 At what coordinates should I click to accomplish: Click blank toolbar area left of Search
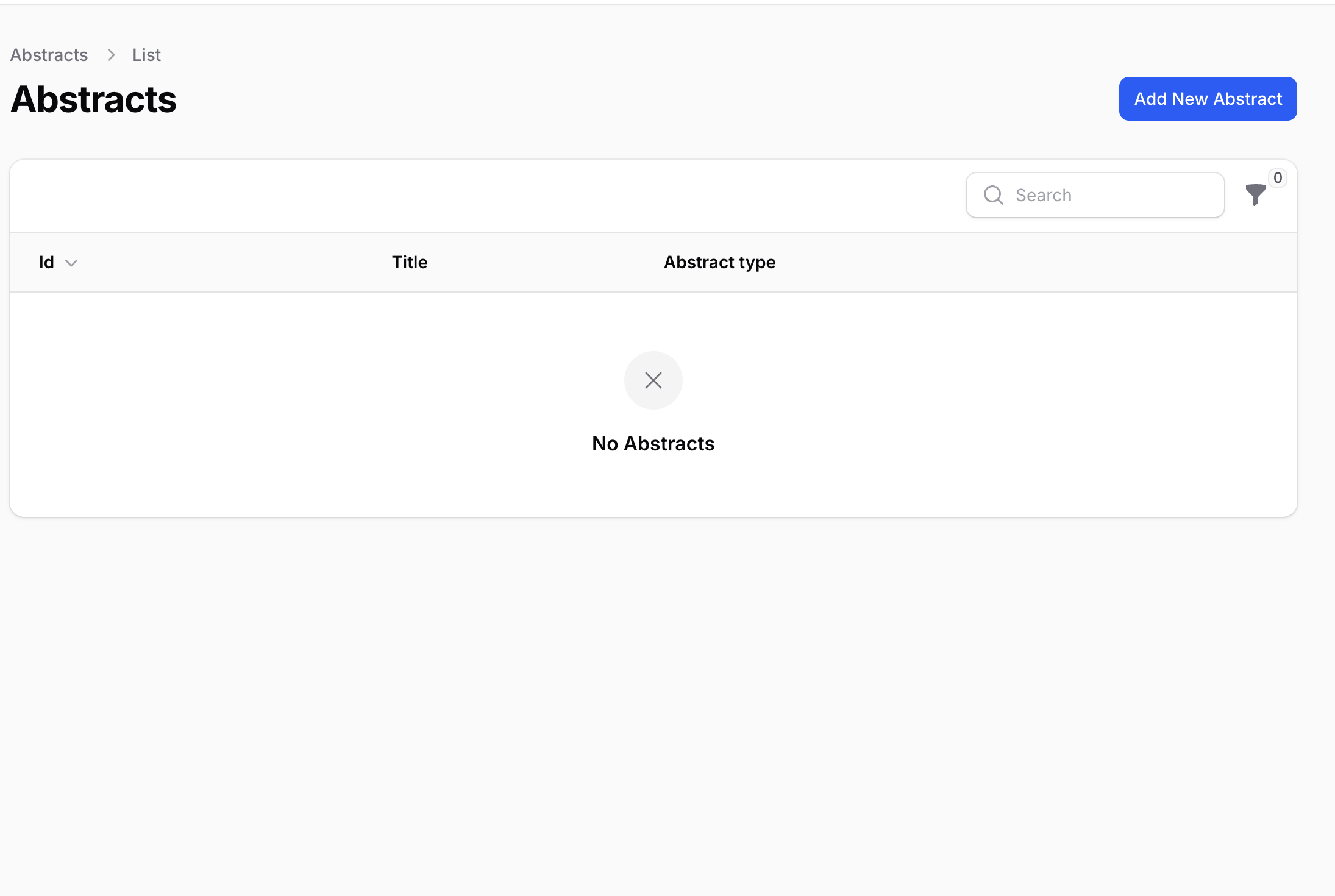coord(488,196)
